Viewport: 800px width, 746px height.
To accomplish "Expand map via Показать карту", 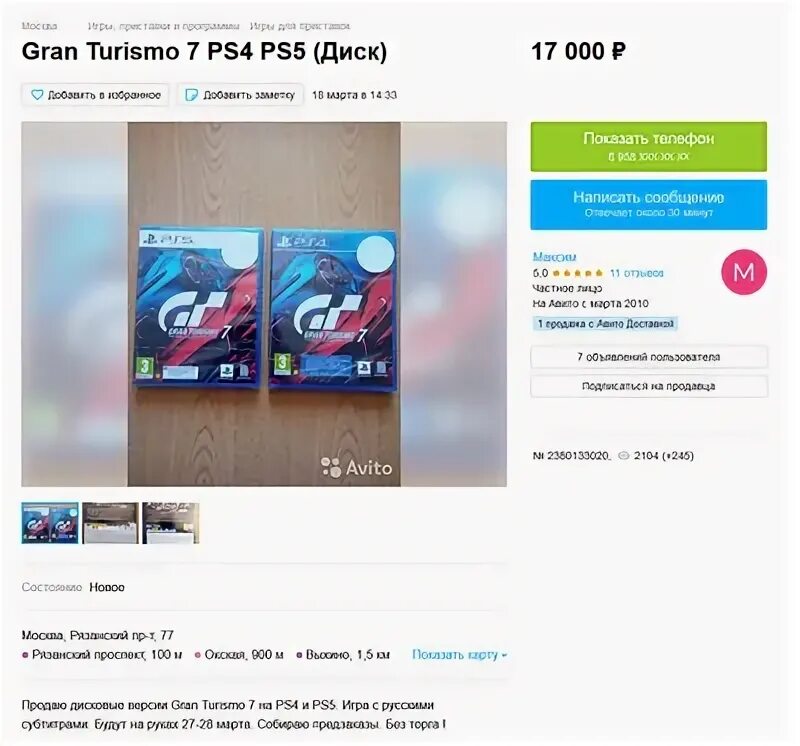I will [459, 655].
